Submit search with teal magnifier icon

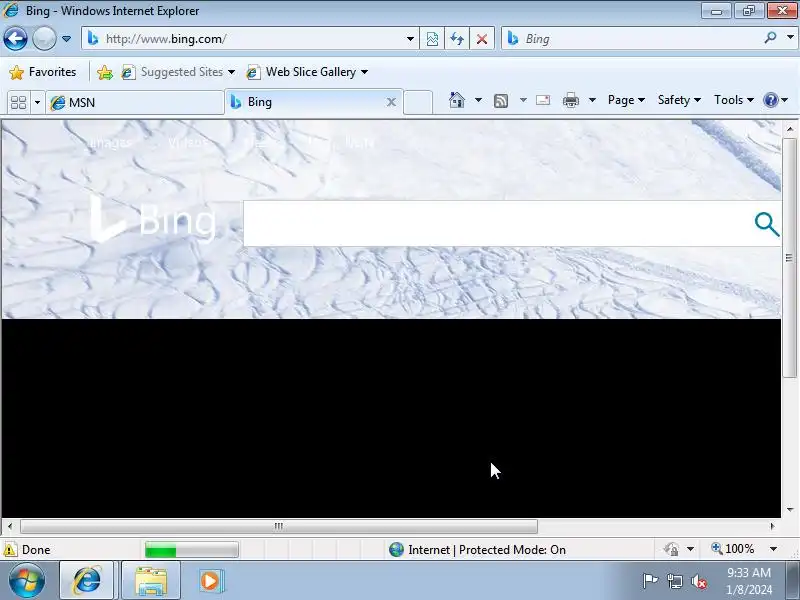pos(766,224)
